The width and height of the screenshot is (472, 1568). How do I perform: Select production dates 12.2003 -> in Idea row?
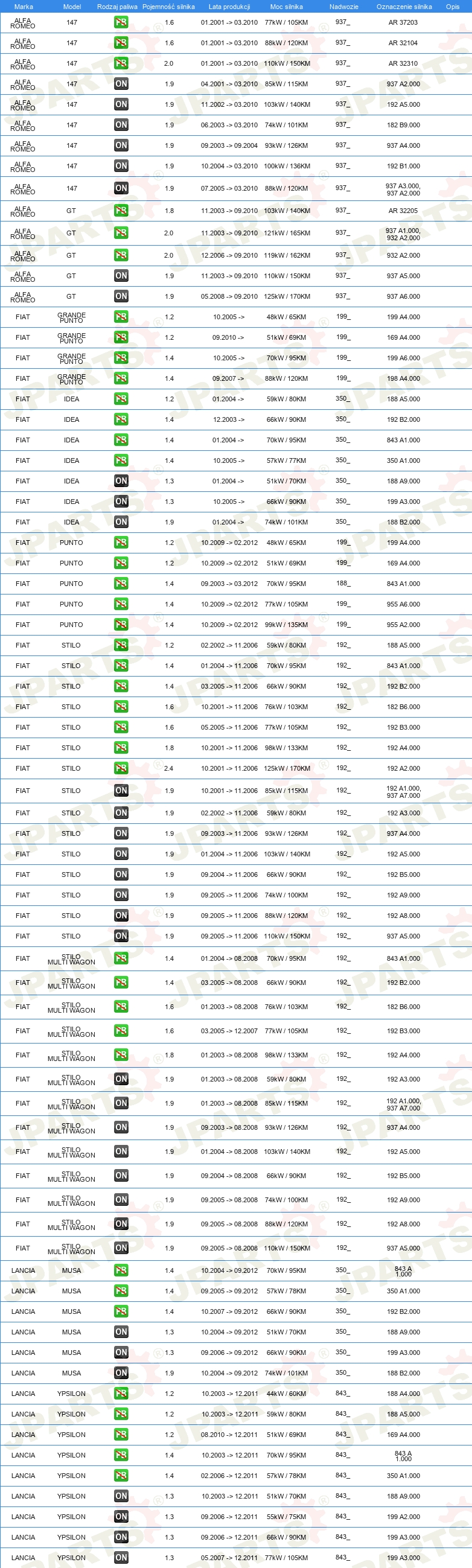pyautogui.click(x=228, y=419)
